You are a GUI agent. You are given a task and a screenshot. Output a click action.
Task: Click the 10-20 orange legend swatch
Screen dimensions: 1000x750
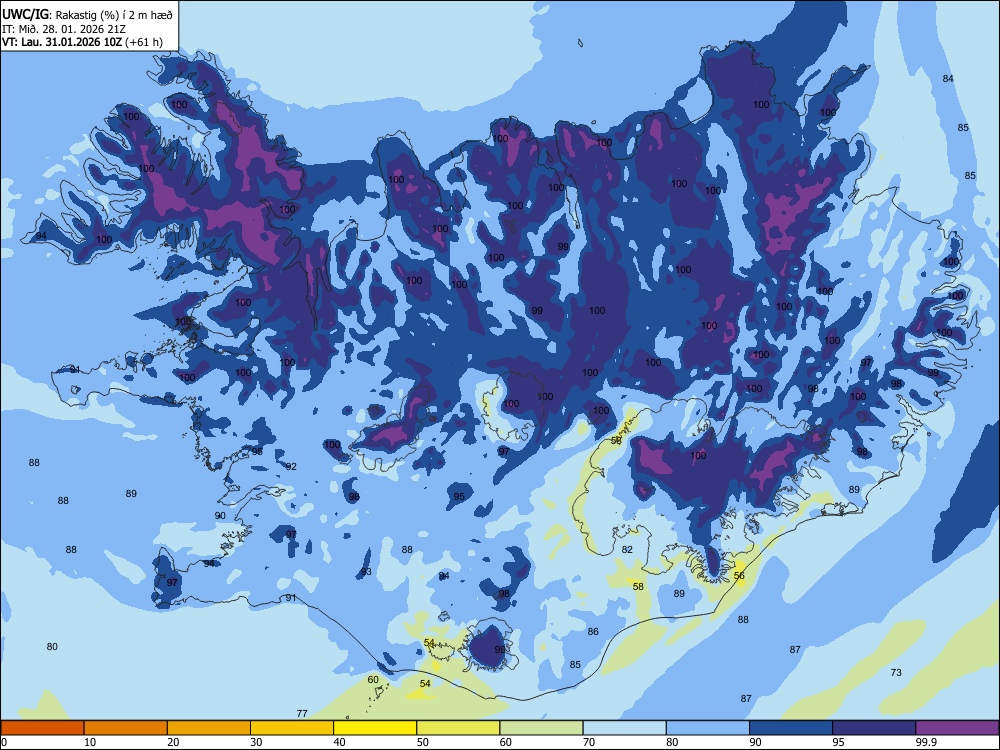[x=126, y=728]
